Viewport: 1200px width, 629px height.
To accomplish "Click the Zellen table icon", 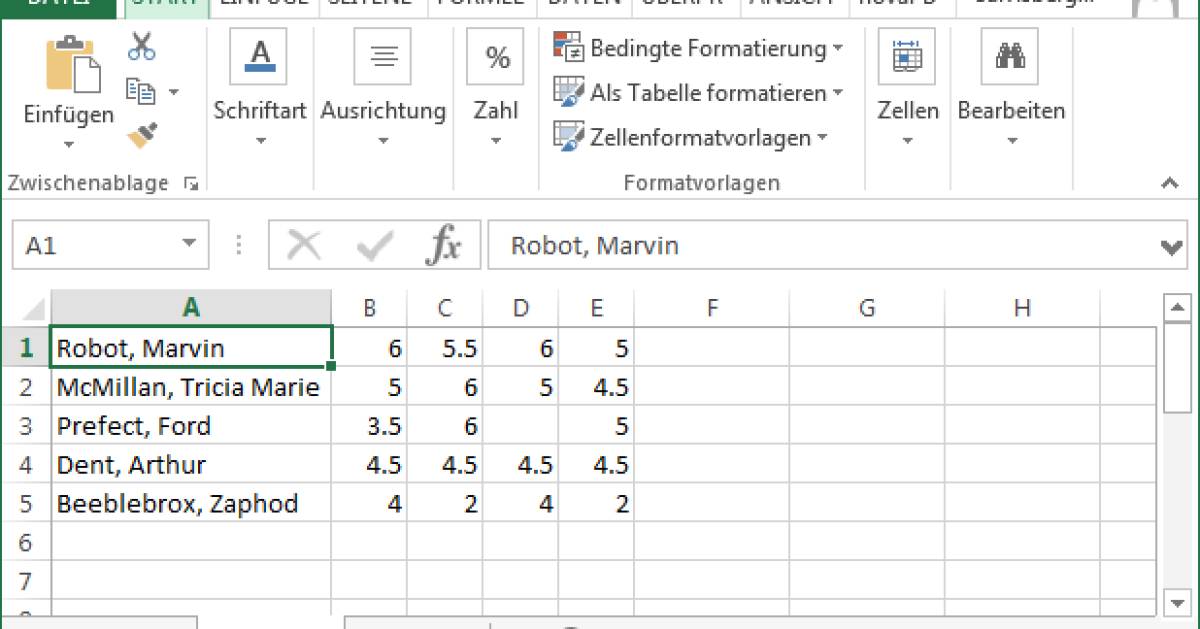I will point(907,58).
